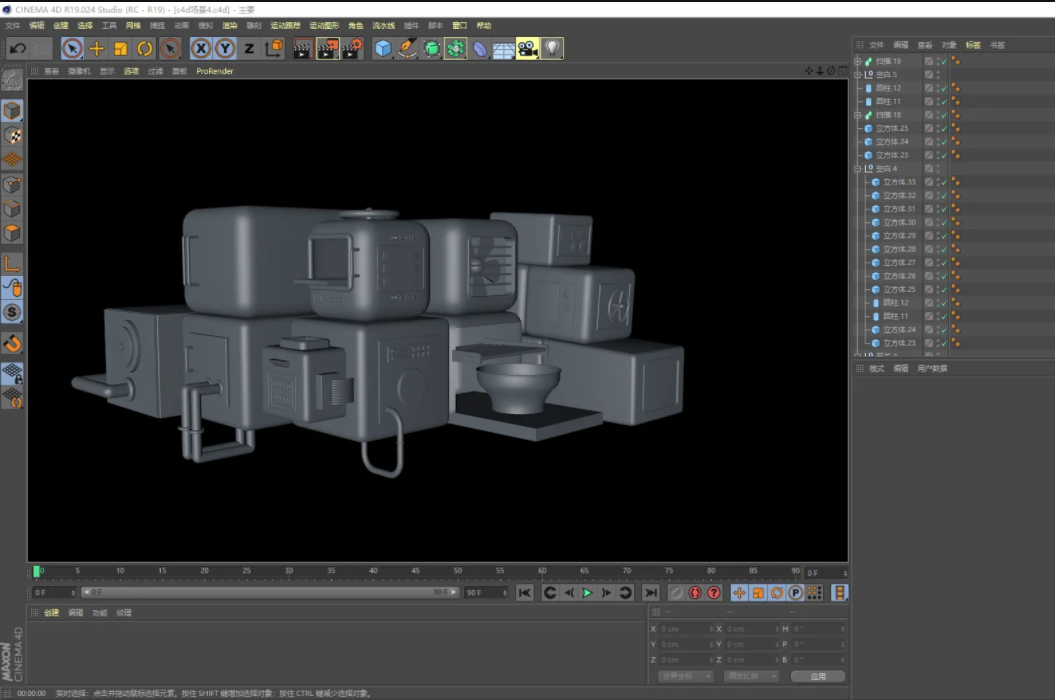Select the Move tool
The width and height of the screenshot is (1055, 700).
(97, 48)
